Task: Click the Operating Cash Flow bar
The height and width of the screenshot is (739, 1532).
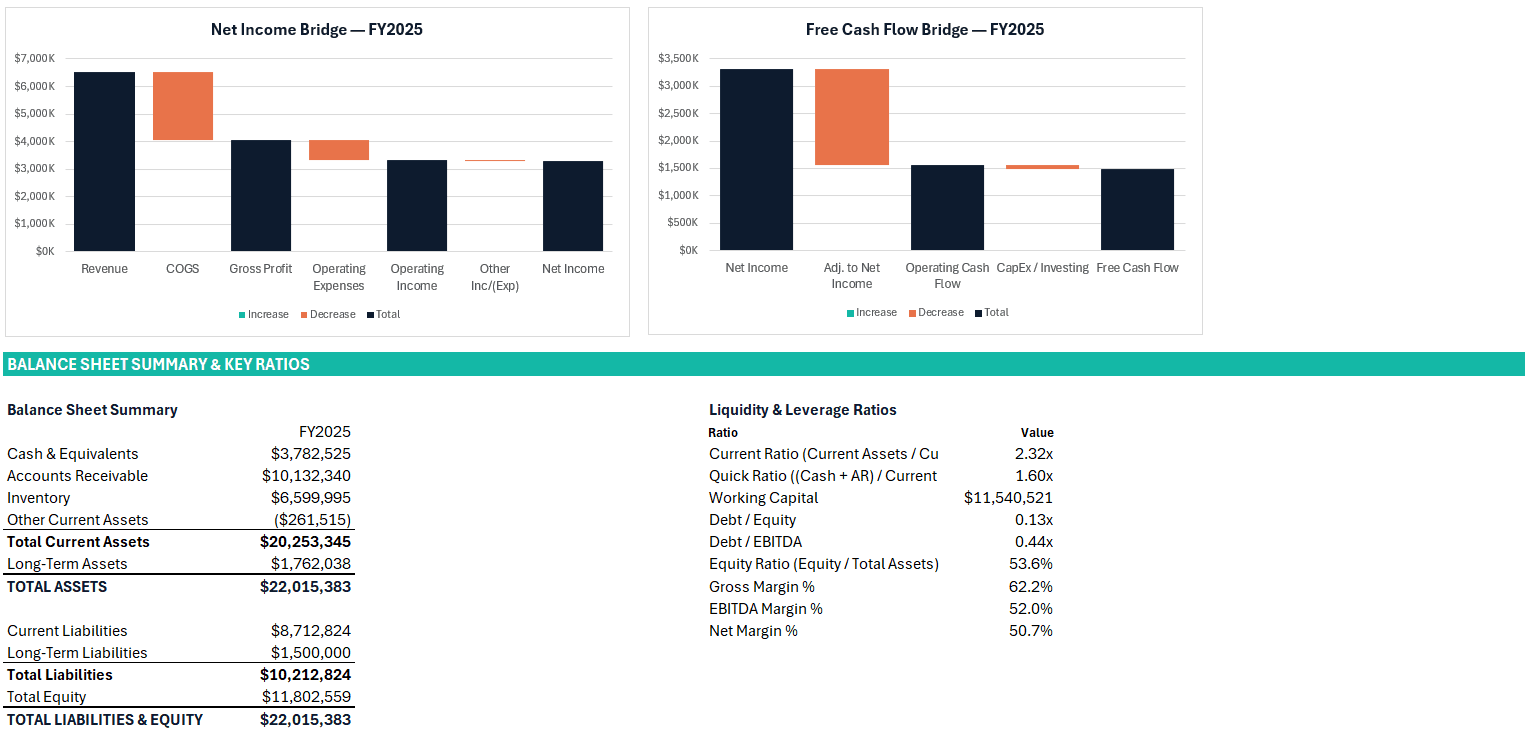Action: tap(947, 207)
